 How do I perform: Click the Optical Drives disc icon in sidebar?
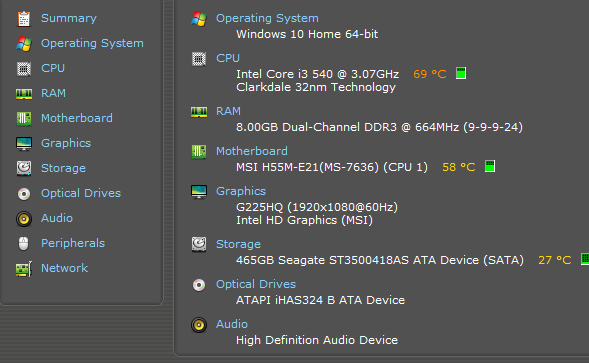pyautogui.click(x=24, y=194)
